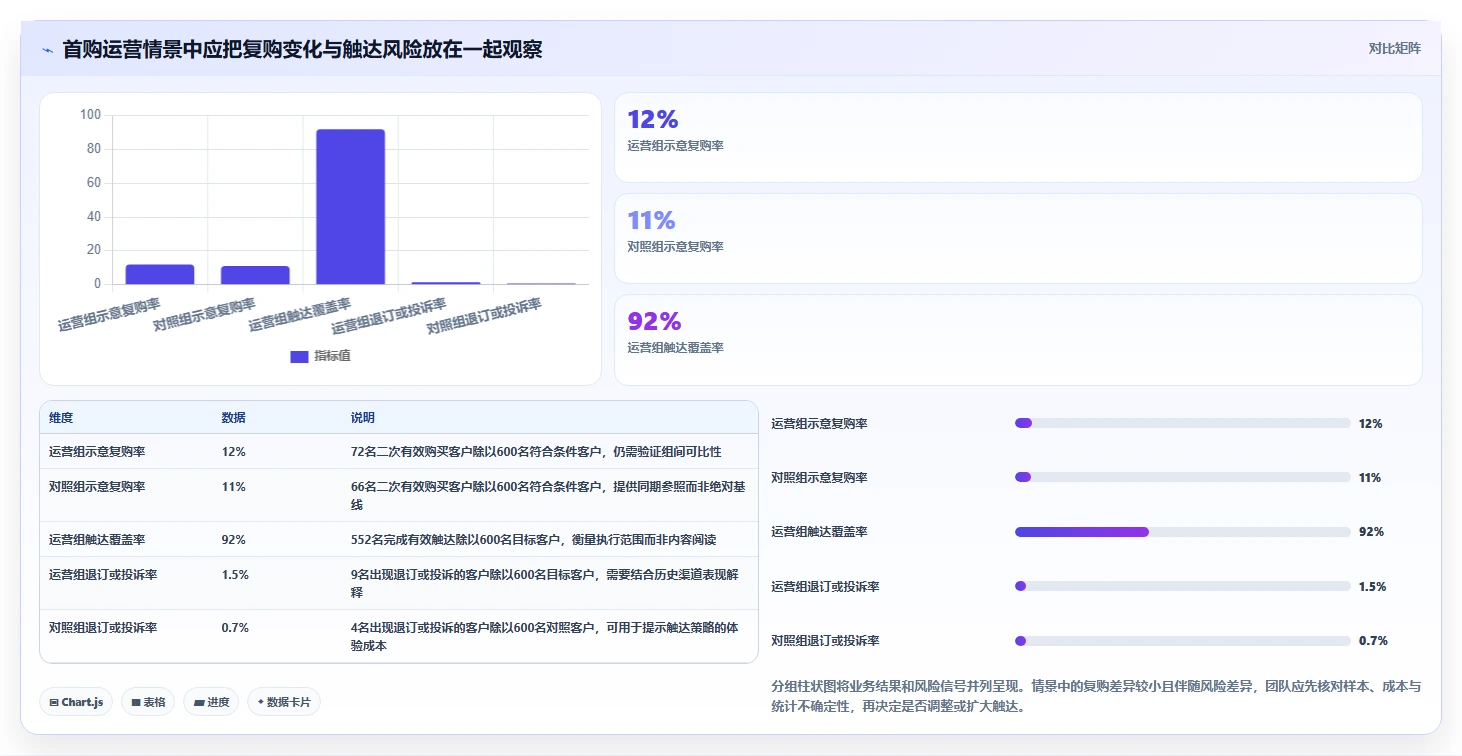The height and width of the screenshot is (756, 1462).
Task: Click the description starting 4名出现退订或投诉
Action: [544, 637]
